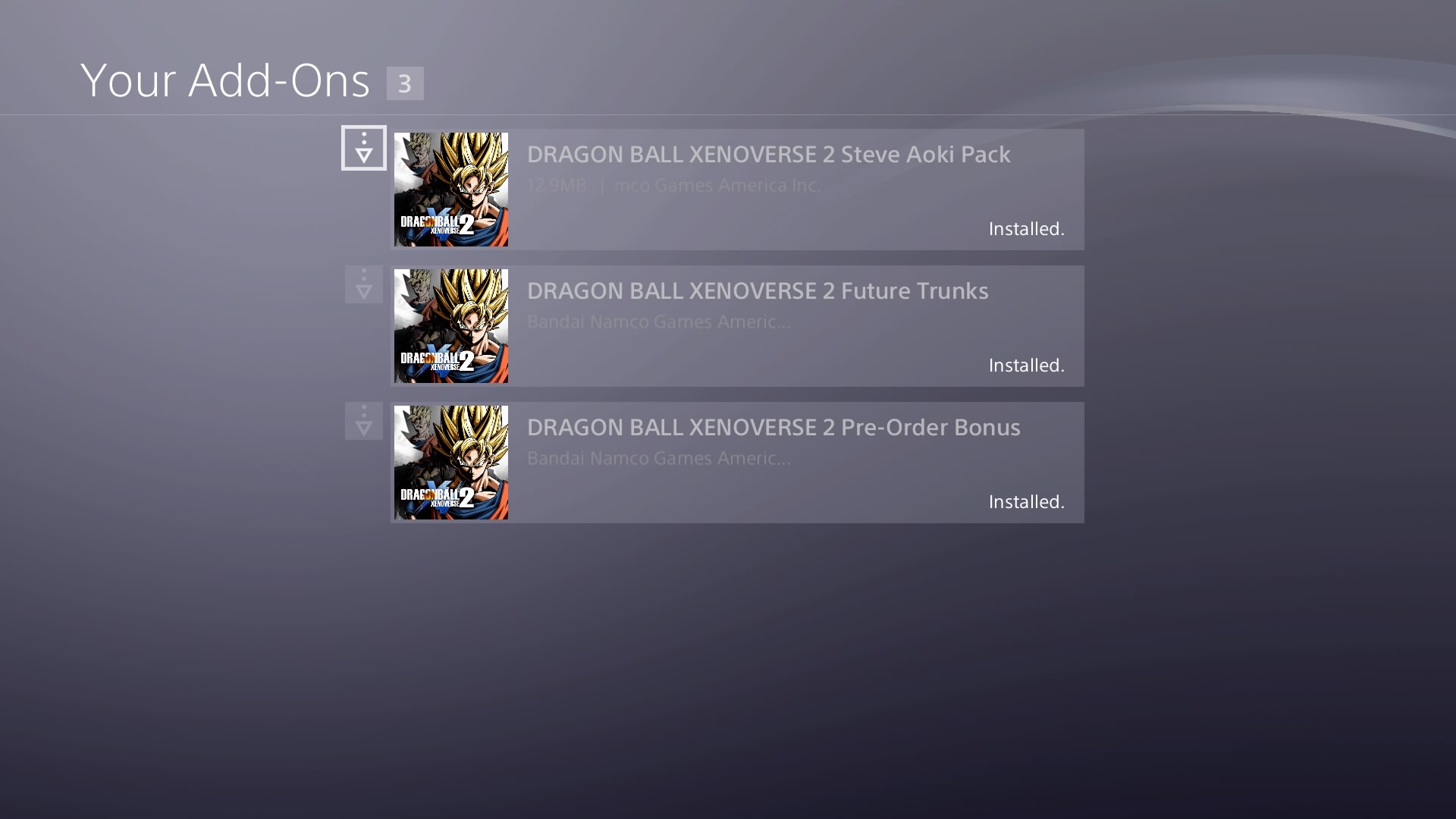This screenshot has width=1456, height=819.
Task: Click Installed status on Future Trunks row
Action: 1026,366
